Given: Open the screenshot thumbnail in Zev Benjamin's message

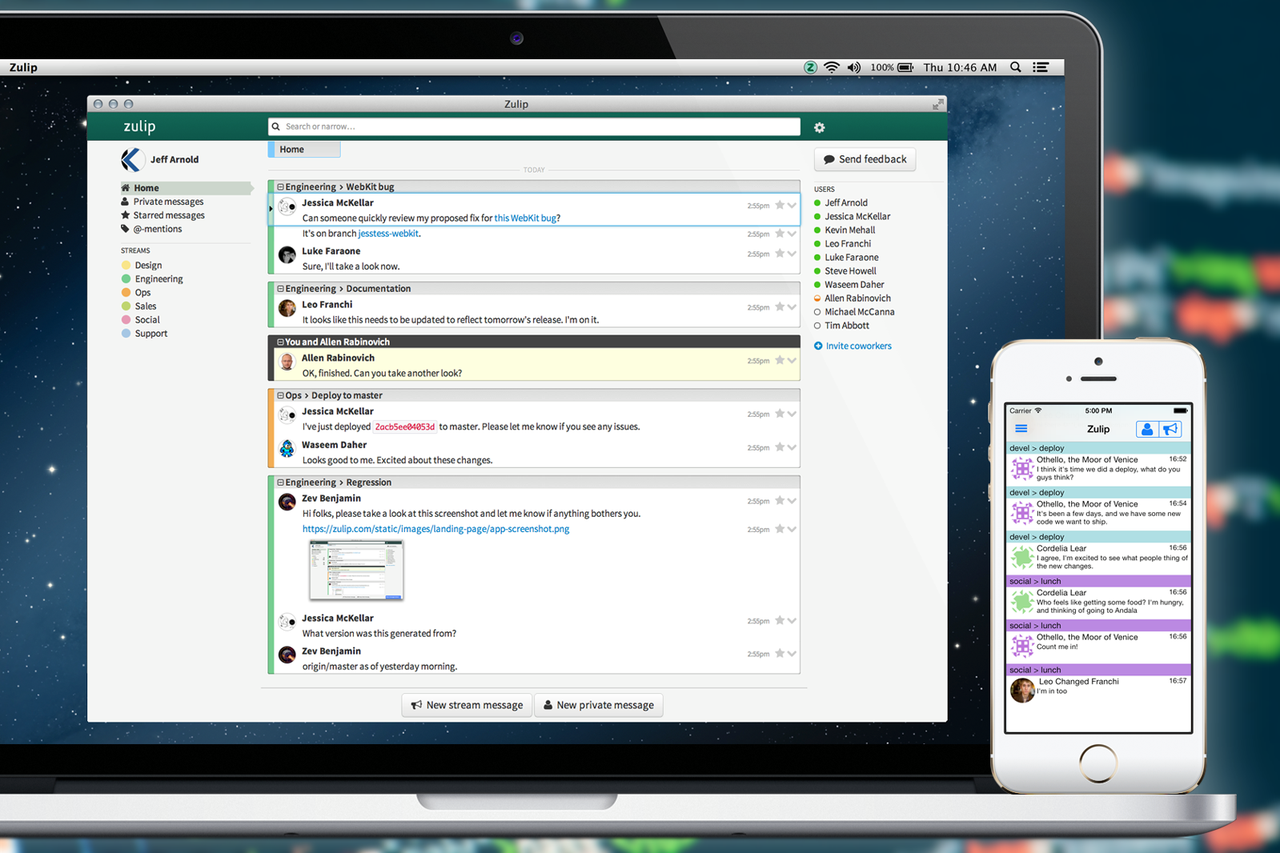Looking at the screenshot, I should point(356,570).
